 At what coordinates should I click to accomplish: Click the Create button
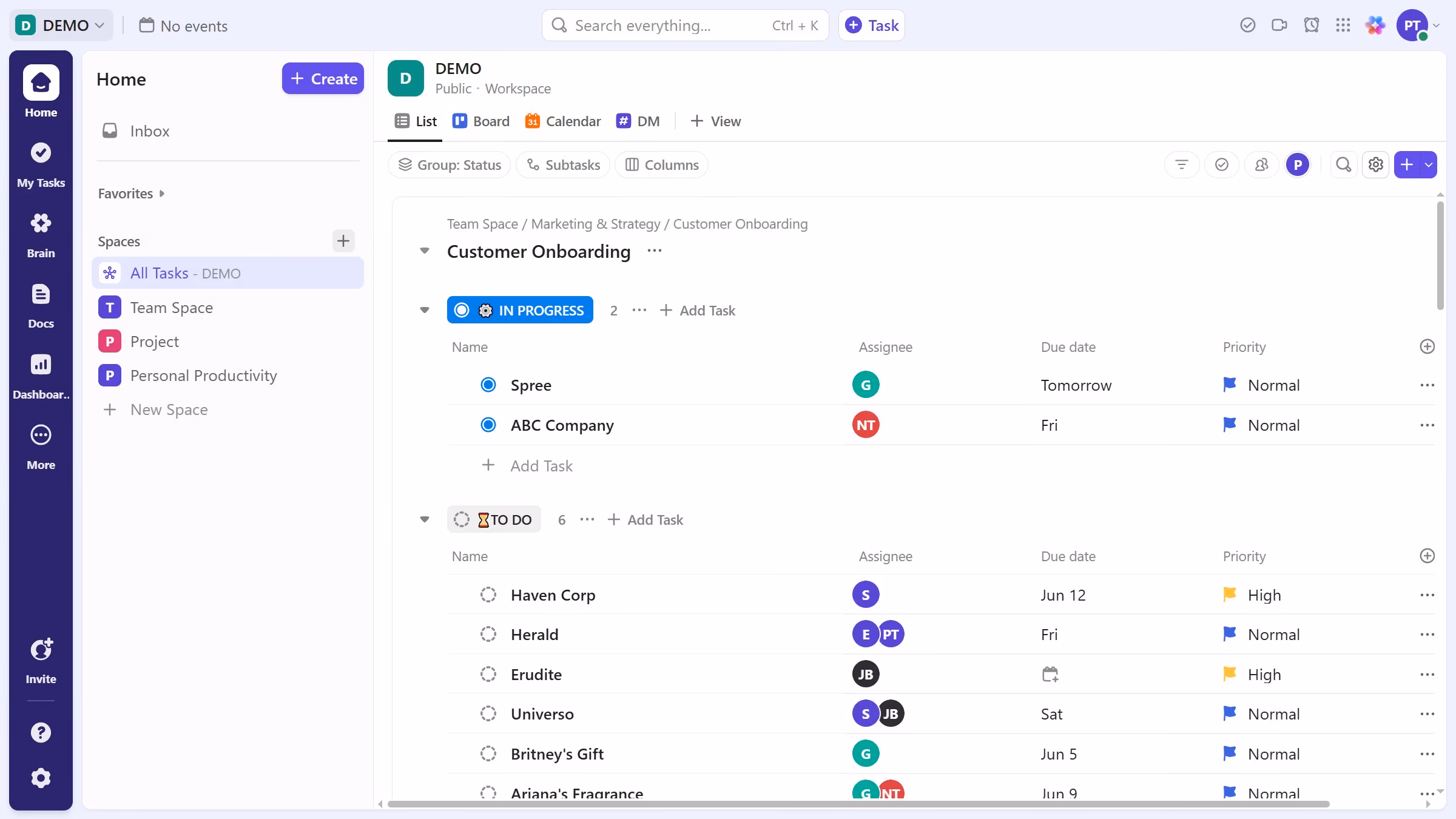323,79
